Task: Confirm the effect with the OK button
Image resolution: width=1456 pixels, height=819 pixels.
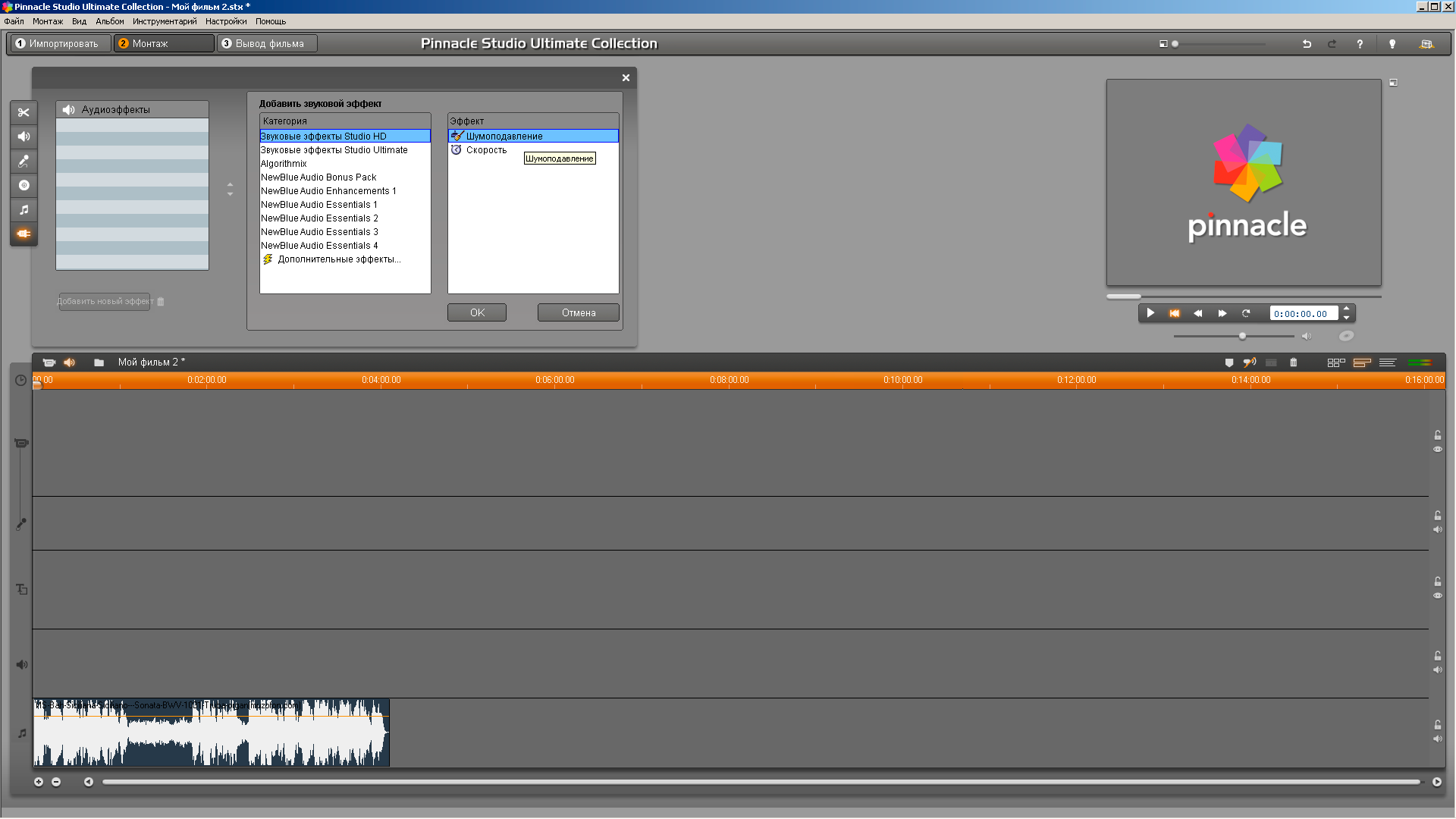Action: pyautogui.click(x=477, y=312)
